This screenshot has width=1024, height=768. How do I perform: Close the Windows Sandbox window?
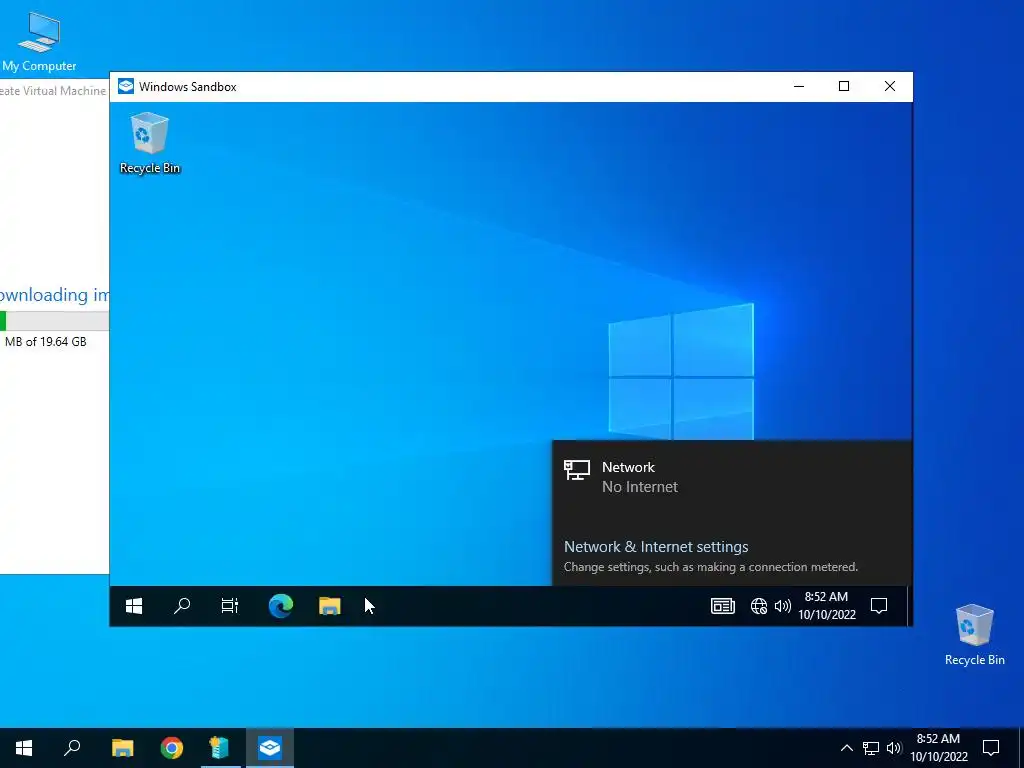889,86
